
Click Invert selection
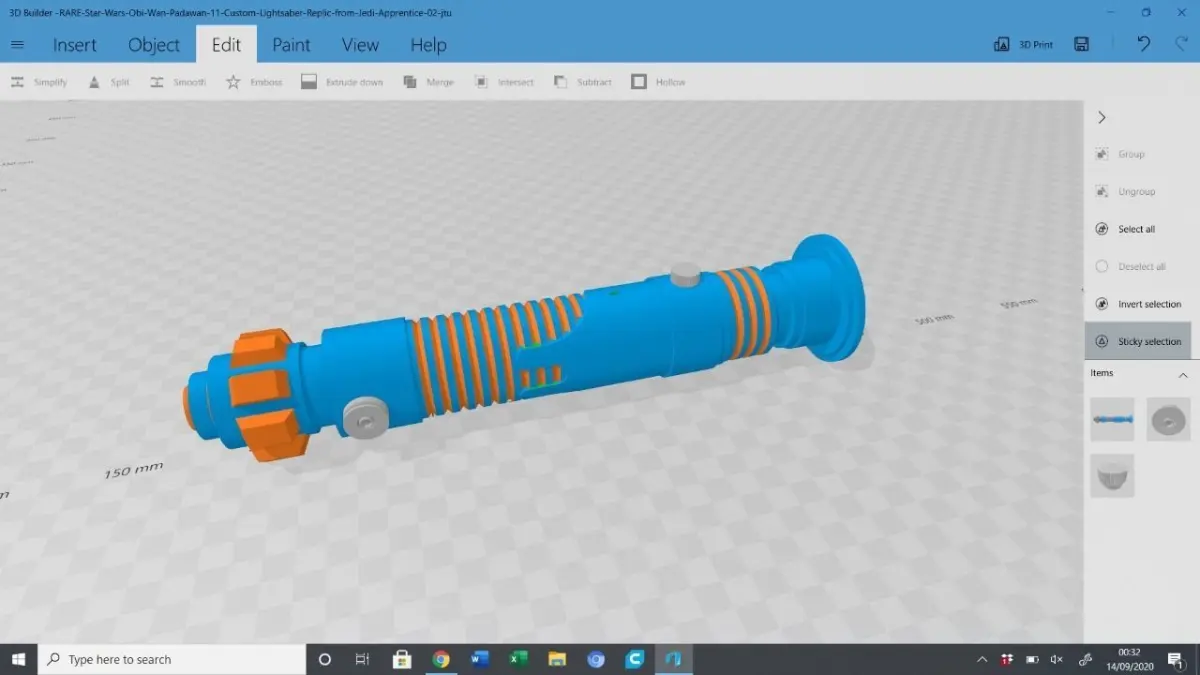[1137, 304]
